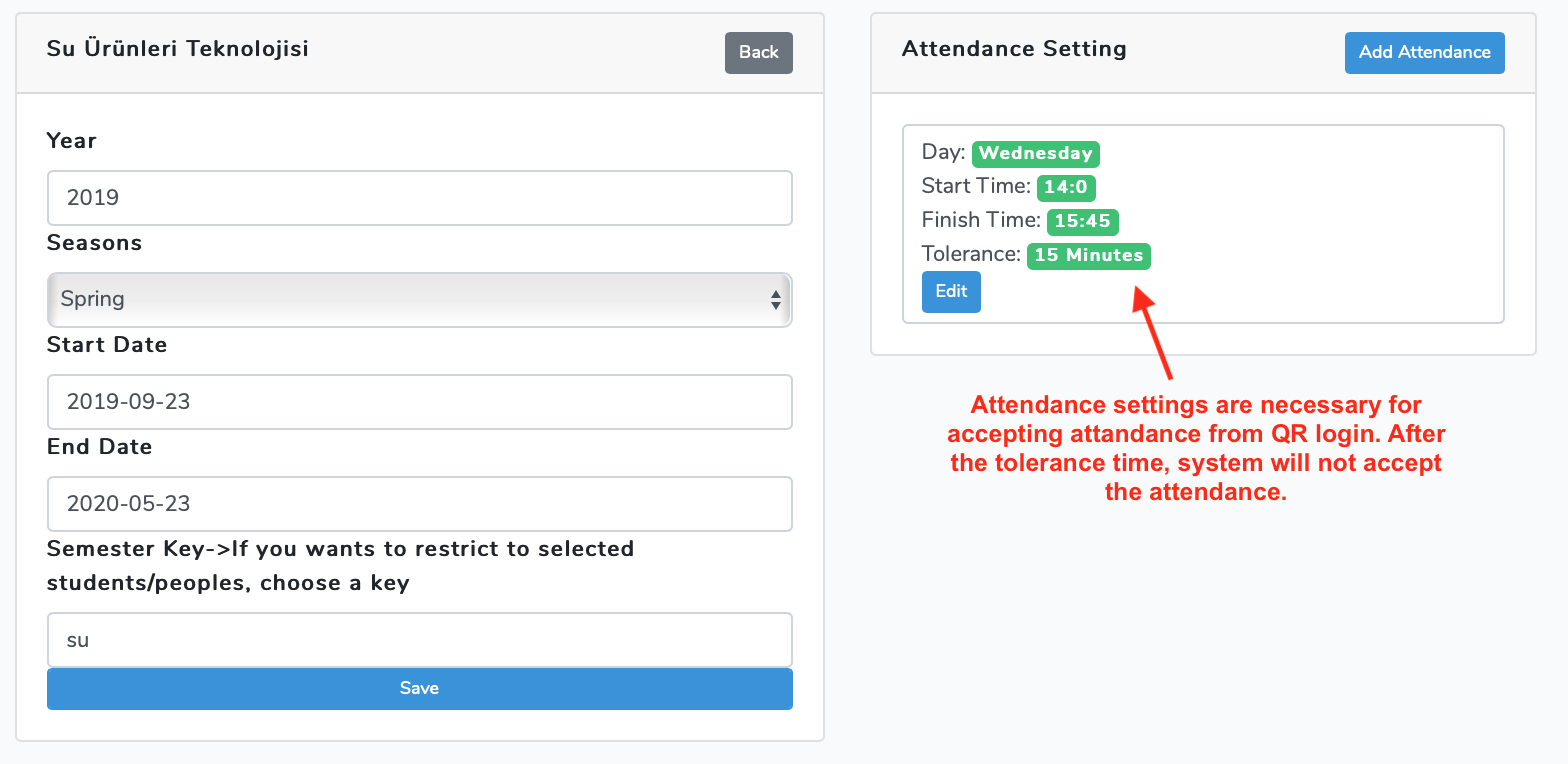The image size is (1568, 764).
Task: Click the 15:45 finish time badge
Action: tap(1083, 221)
